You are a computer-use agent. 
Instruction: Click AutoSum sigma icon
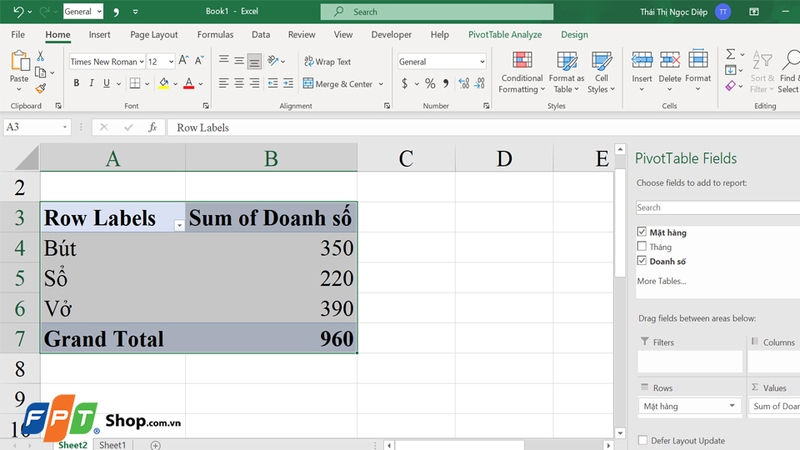(x=731, y=54)
